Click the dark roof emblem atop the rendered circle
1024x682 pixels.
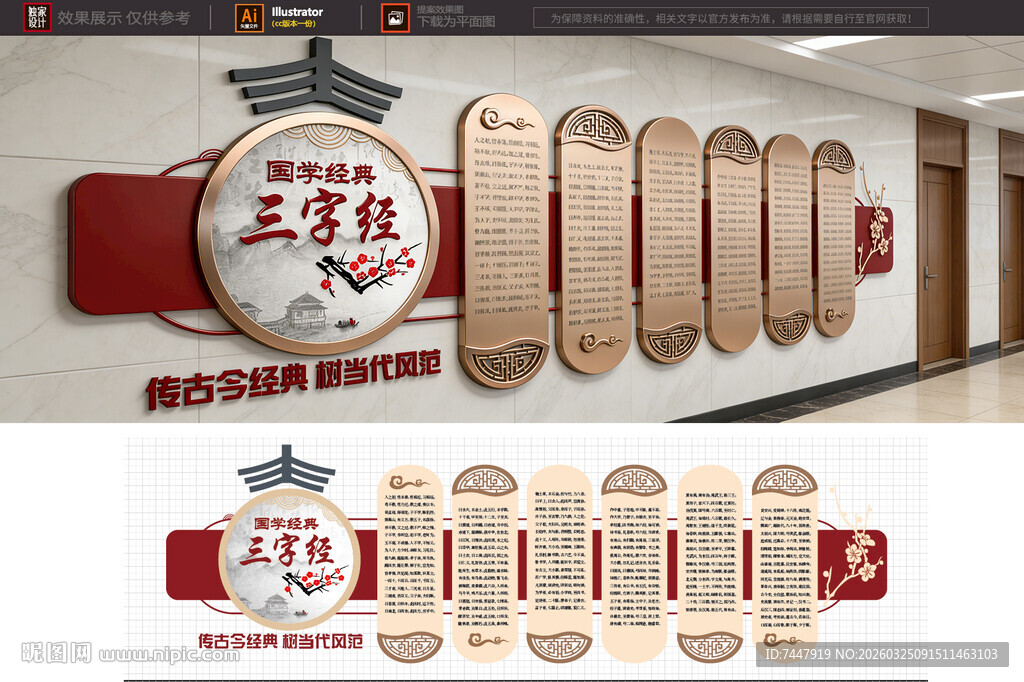click(315, 79)
